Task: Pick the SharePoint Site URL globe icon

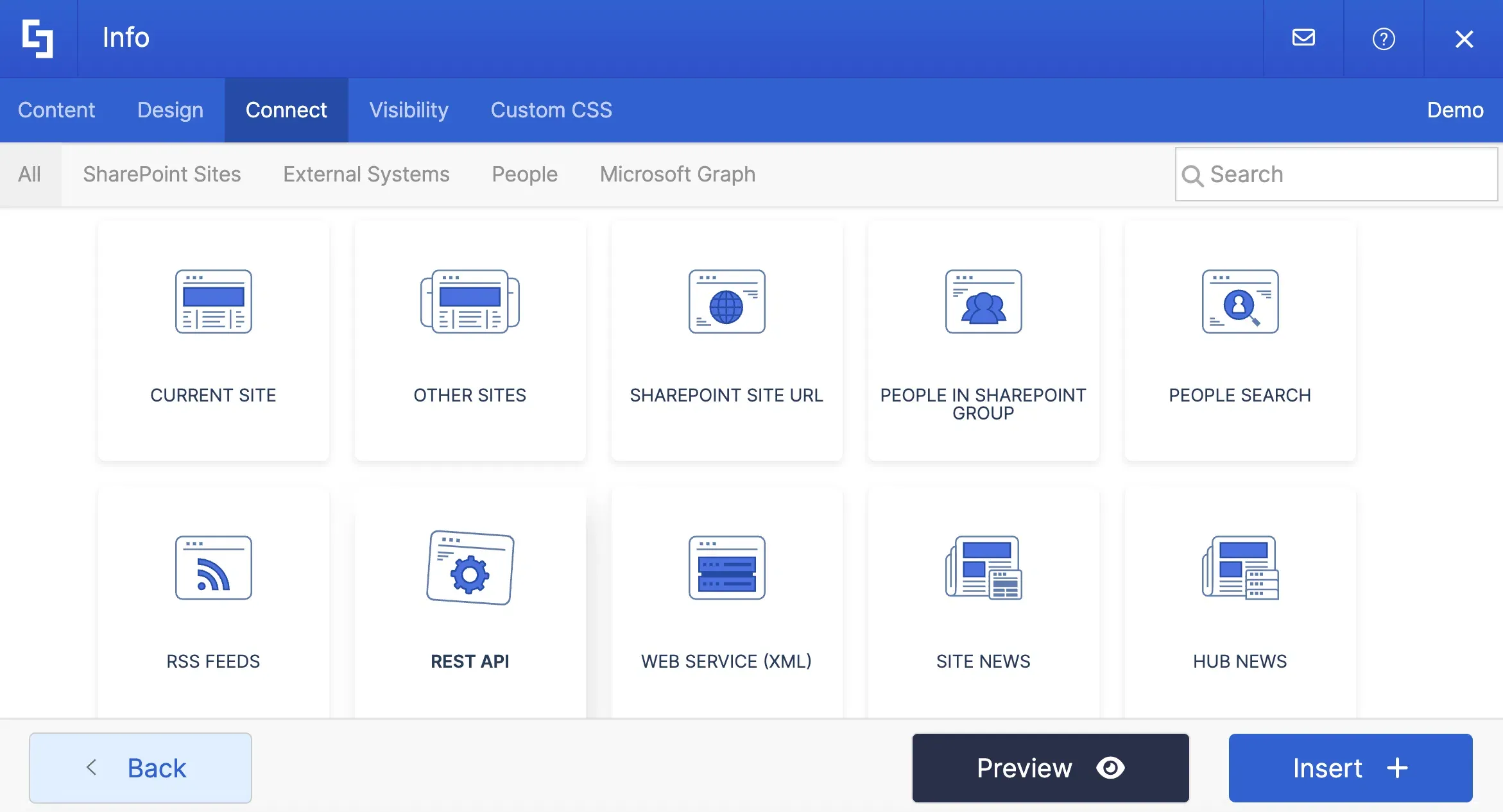Action: (x=726, y=301)
